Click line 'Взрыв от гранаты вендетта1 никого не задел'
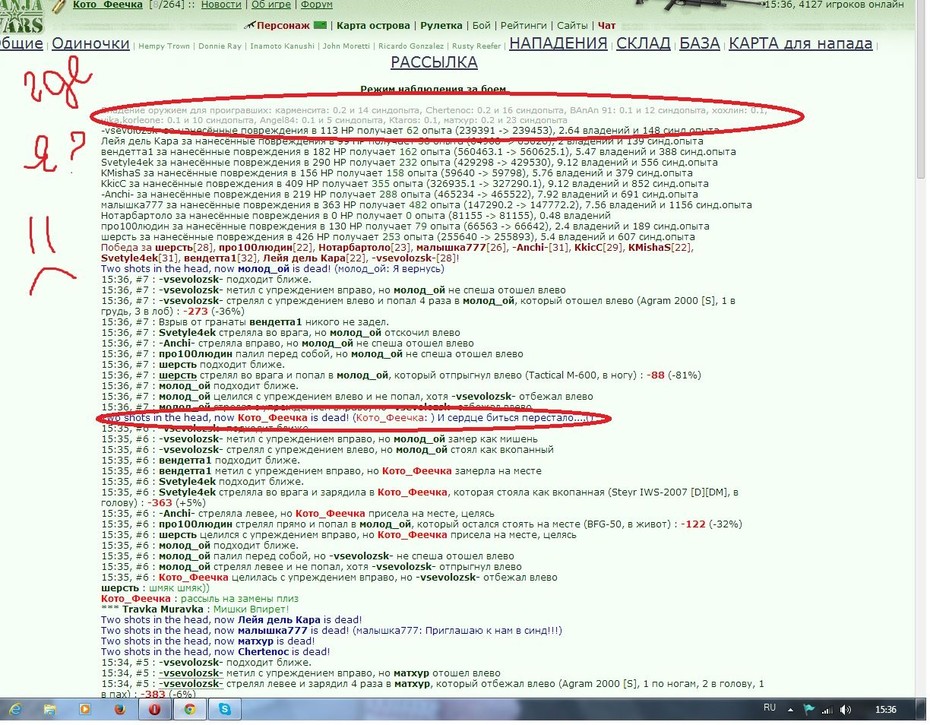 point(245,322)
